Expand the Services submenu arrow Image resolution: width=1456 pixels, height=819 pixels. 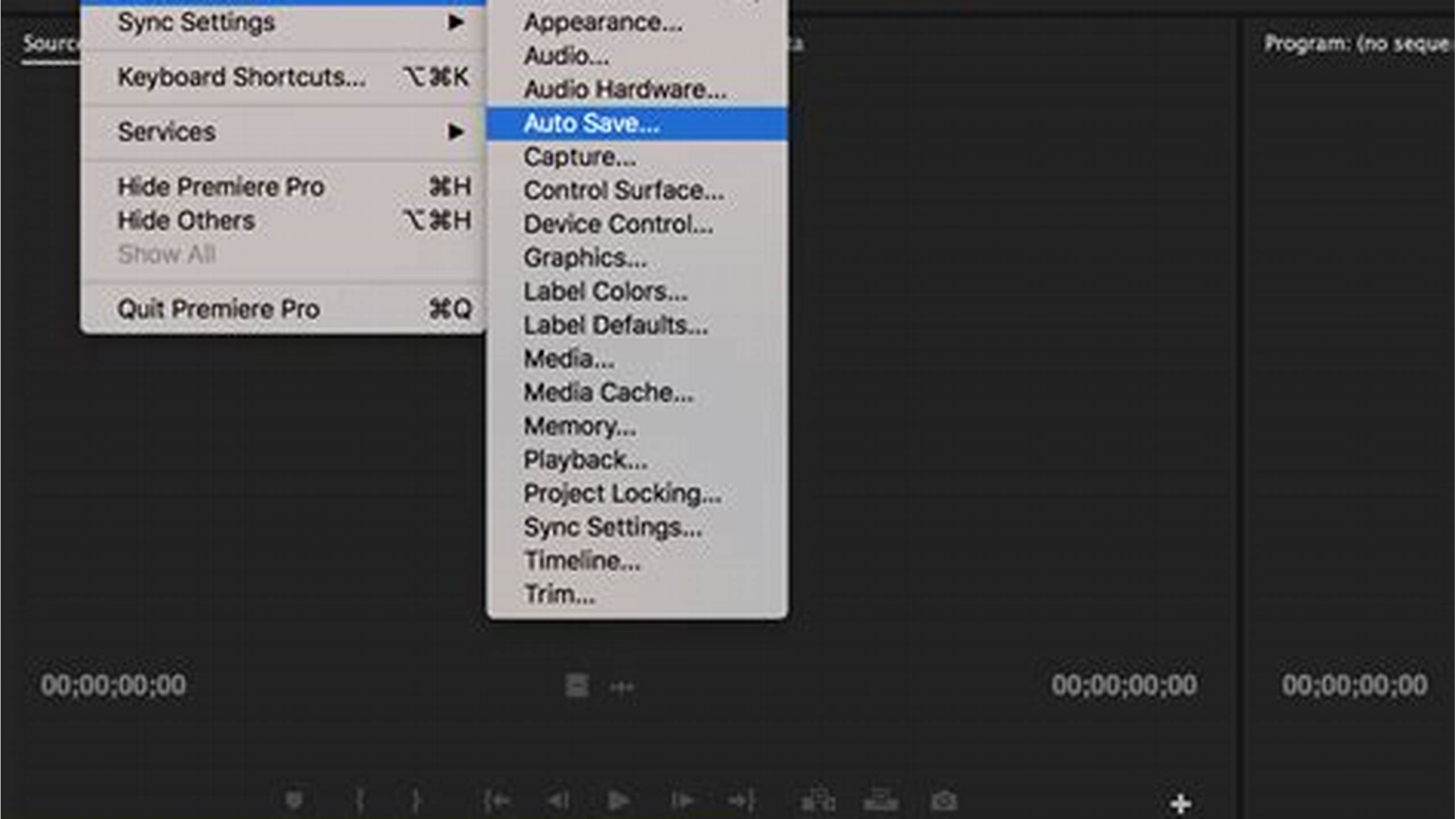pos(456,132)
